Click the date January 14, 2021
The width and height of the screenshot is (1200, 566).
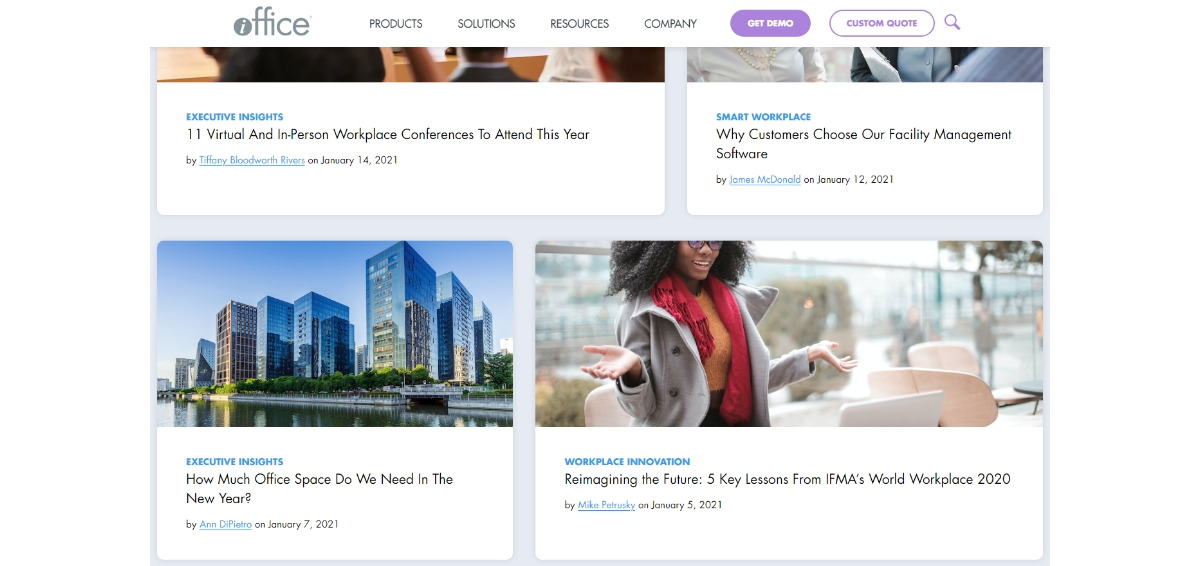(359, 160)
